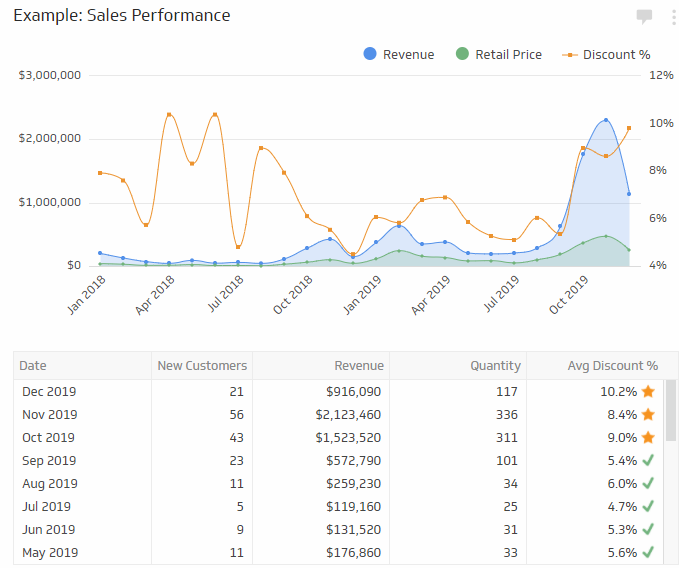Click the blue Revenue legend dot

pos(370,54)
